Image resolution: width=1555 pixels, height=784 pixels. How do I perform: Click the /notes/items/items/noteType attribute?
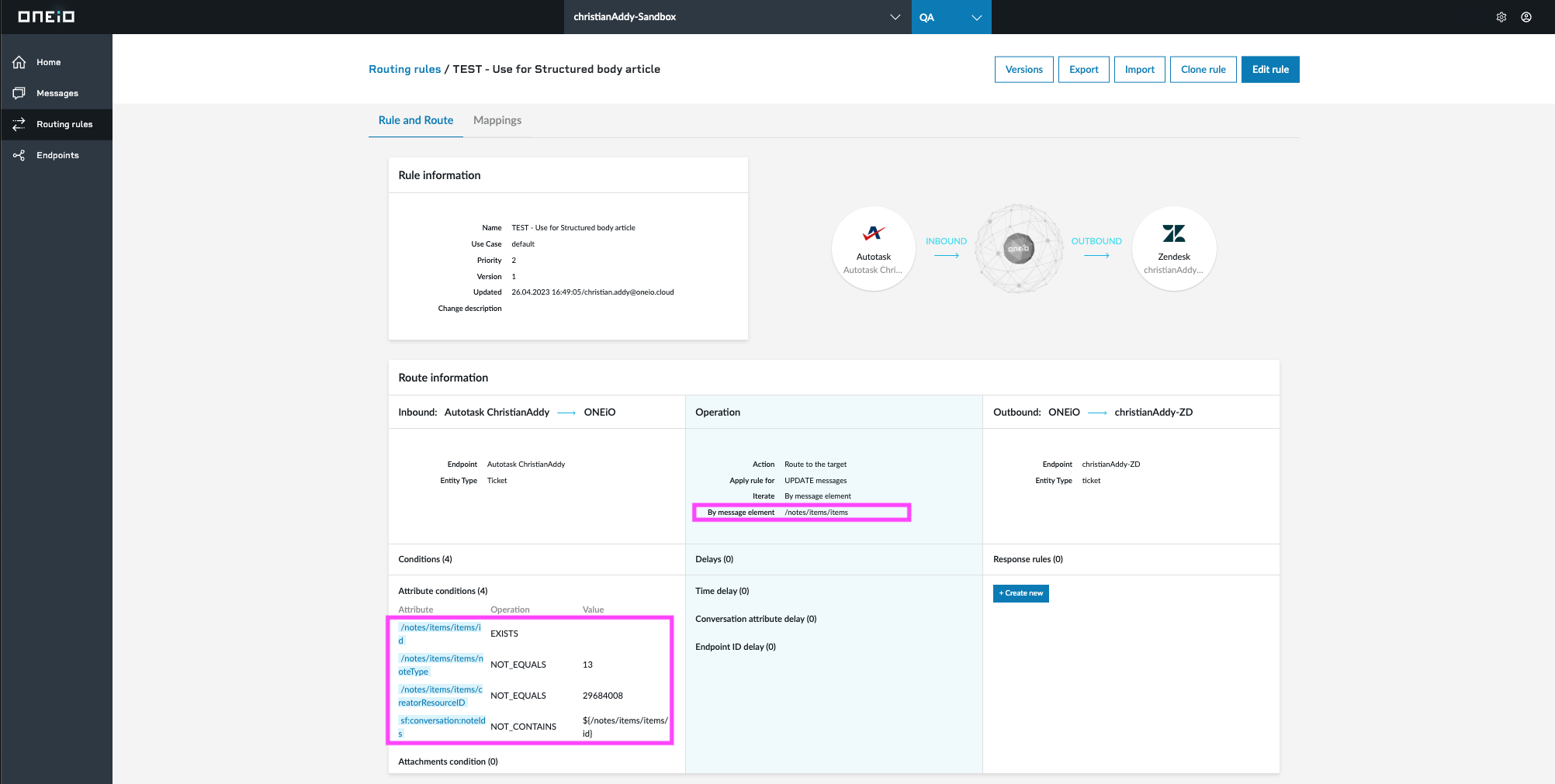tap(441, 665)
